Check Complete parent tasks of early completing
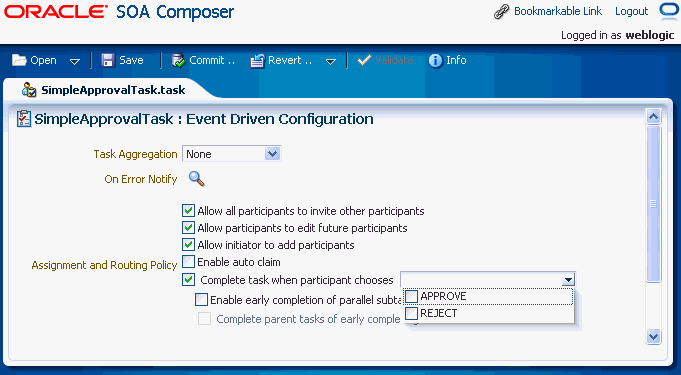The height and width of the screenshot is (375, 681). (204, 319)
